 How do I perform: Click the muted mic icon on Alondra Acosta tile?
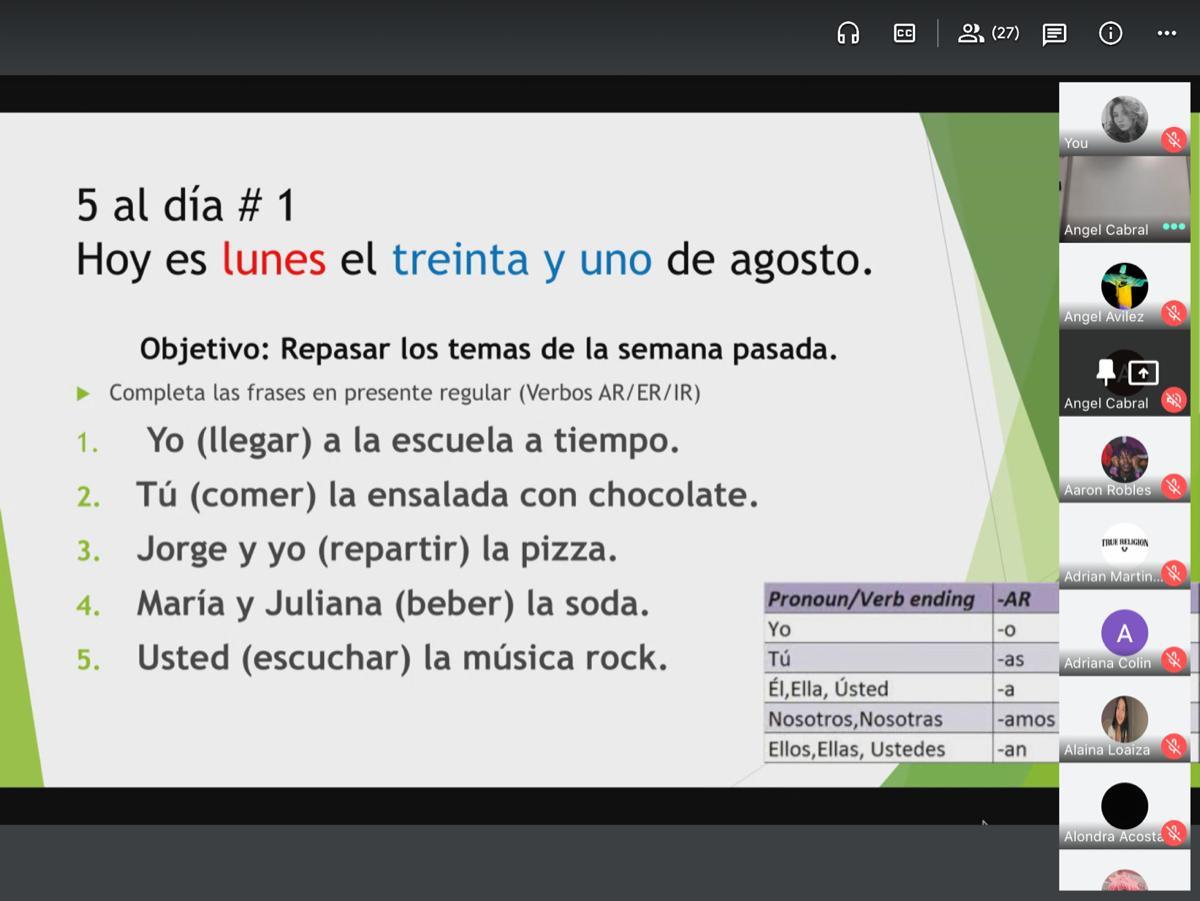click(1174, 834)
